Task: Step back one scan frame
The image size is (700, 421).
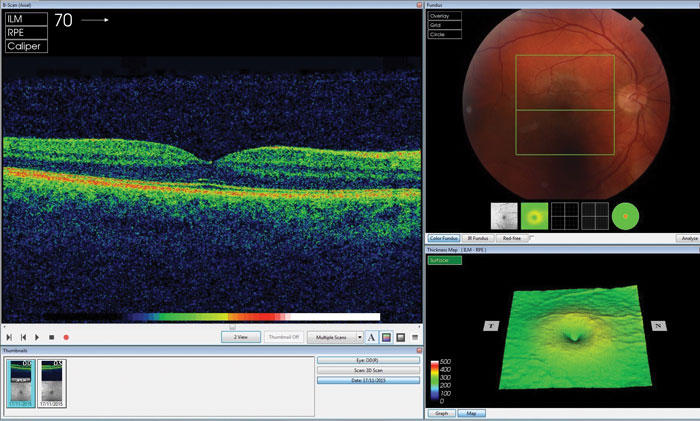Action: (24, 338)
